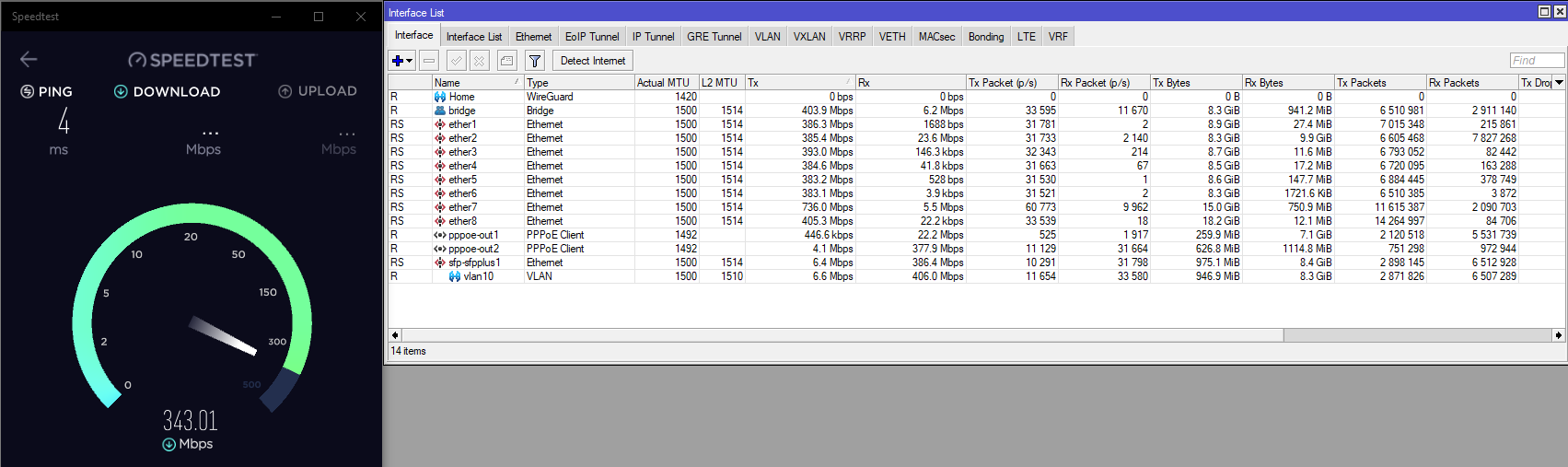The height and width of the screenshot is (467, 1568).
Task: Open the MACsec tab
Action: (937, 37)
